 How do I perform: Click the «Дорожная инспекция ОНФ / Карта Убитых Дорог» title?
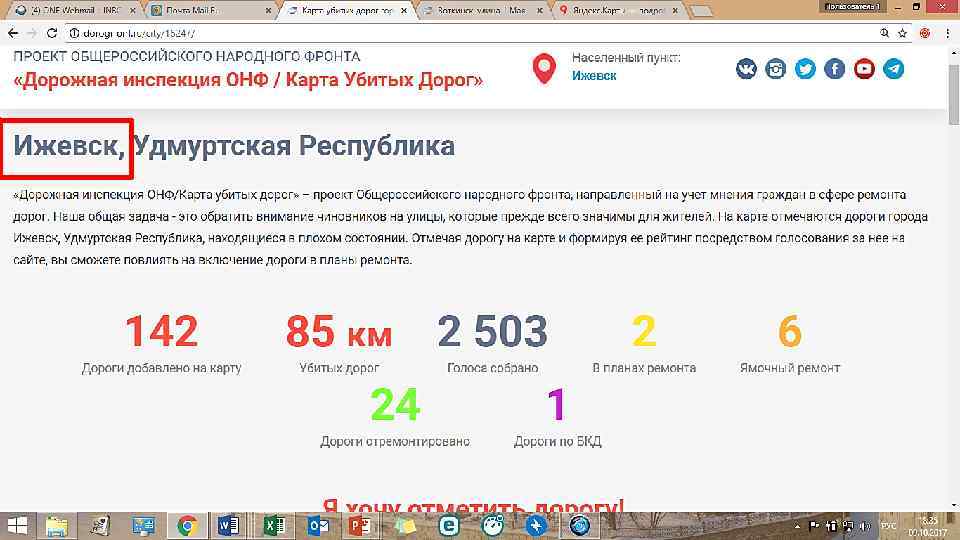coord(248,80)
